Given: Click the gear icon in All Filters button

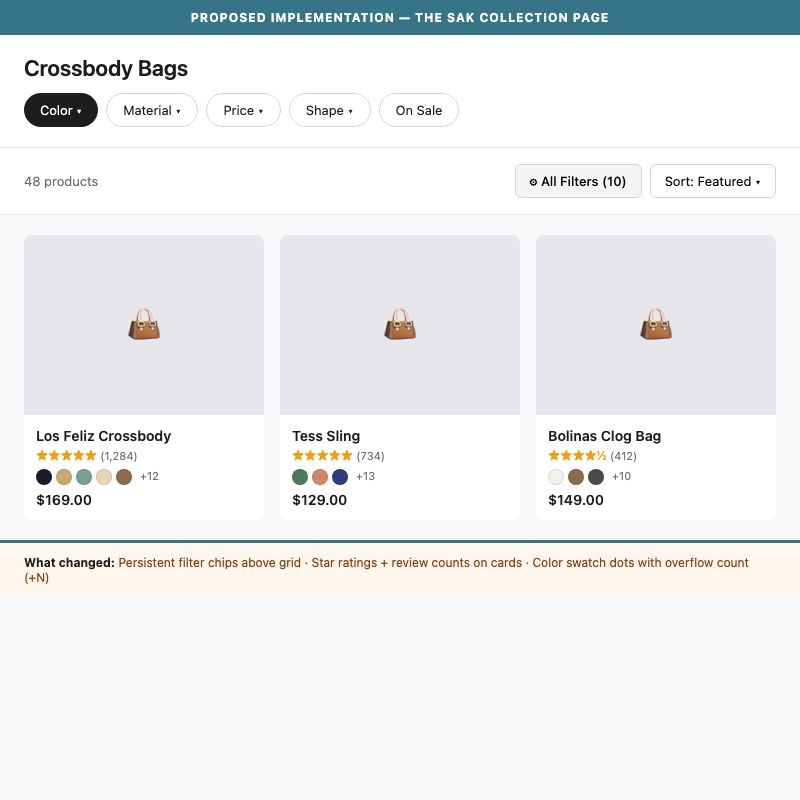Looking at the screenshot, I should 533,182.
